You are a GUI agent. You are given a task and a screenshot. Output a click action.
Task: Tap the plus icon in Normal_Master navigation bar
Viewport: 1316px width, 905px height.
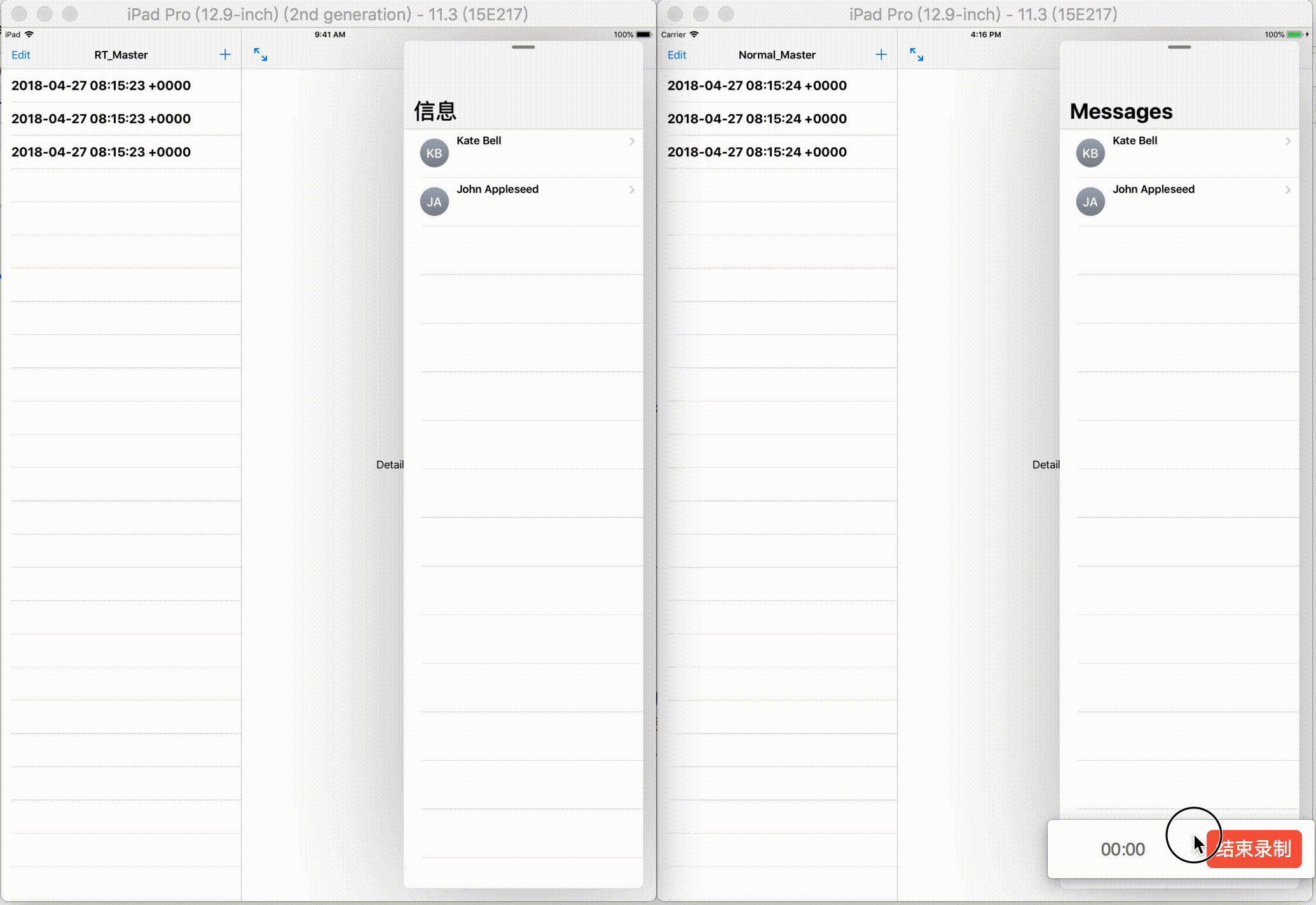click(881, 55)
